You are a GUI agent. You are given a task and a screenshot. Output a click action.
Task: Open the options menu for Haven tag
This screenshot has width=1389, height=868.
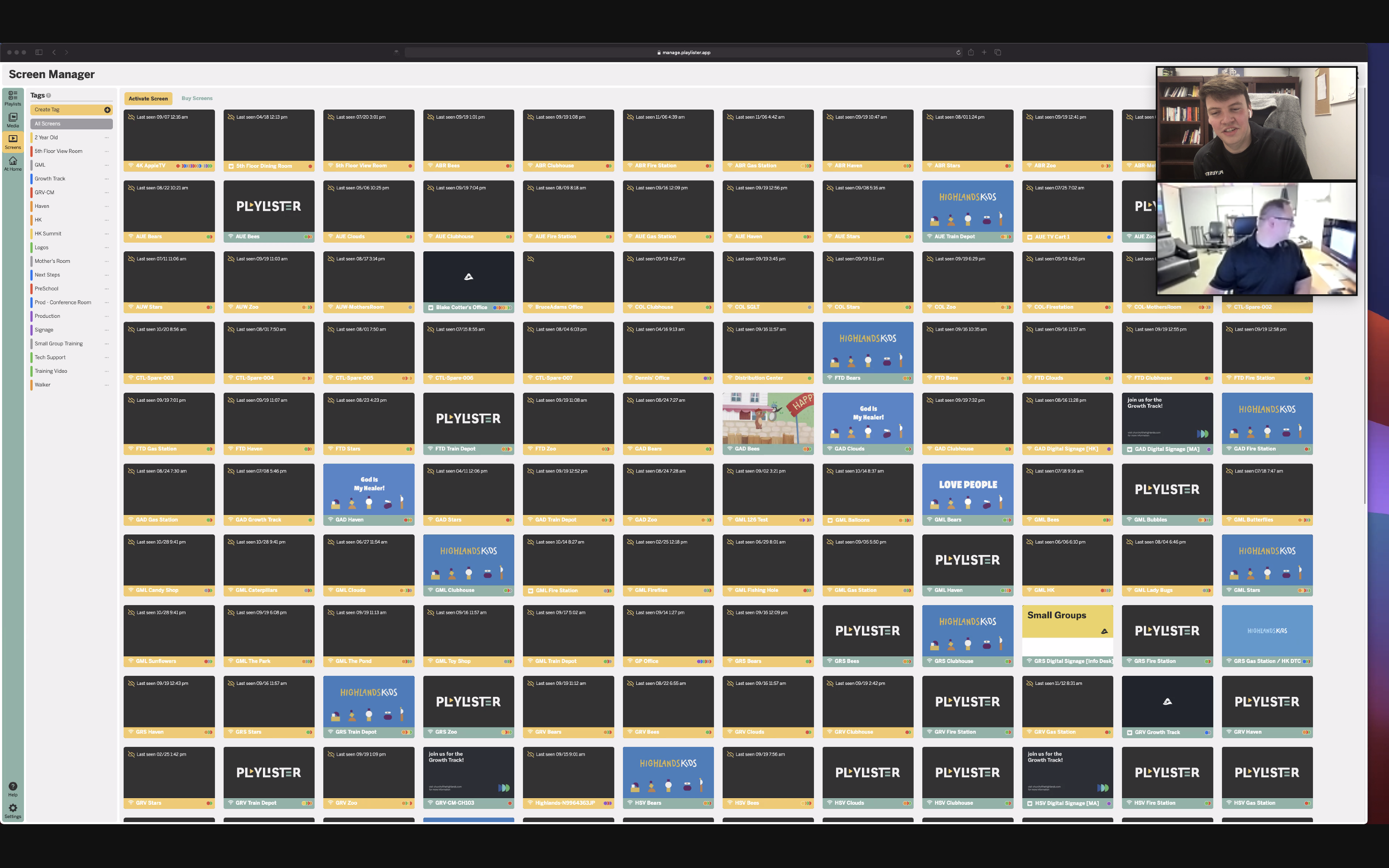click(x=107, y=206)
